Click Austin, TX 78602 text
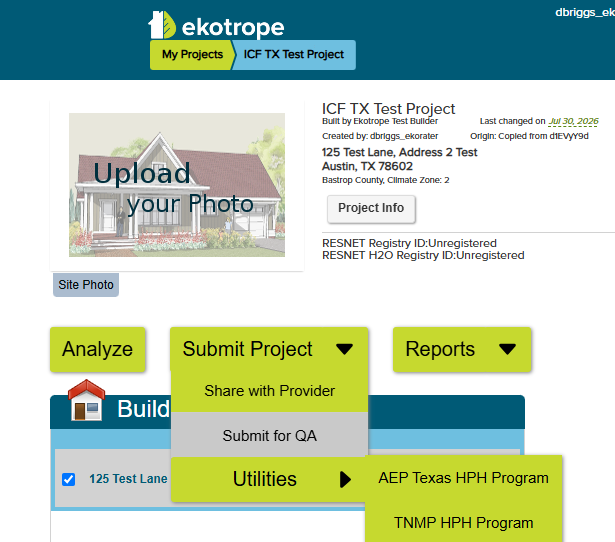The image size is (615, 542). point(367,166)
